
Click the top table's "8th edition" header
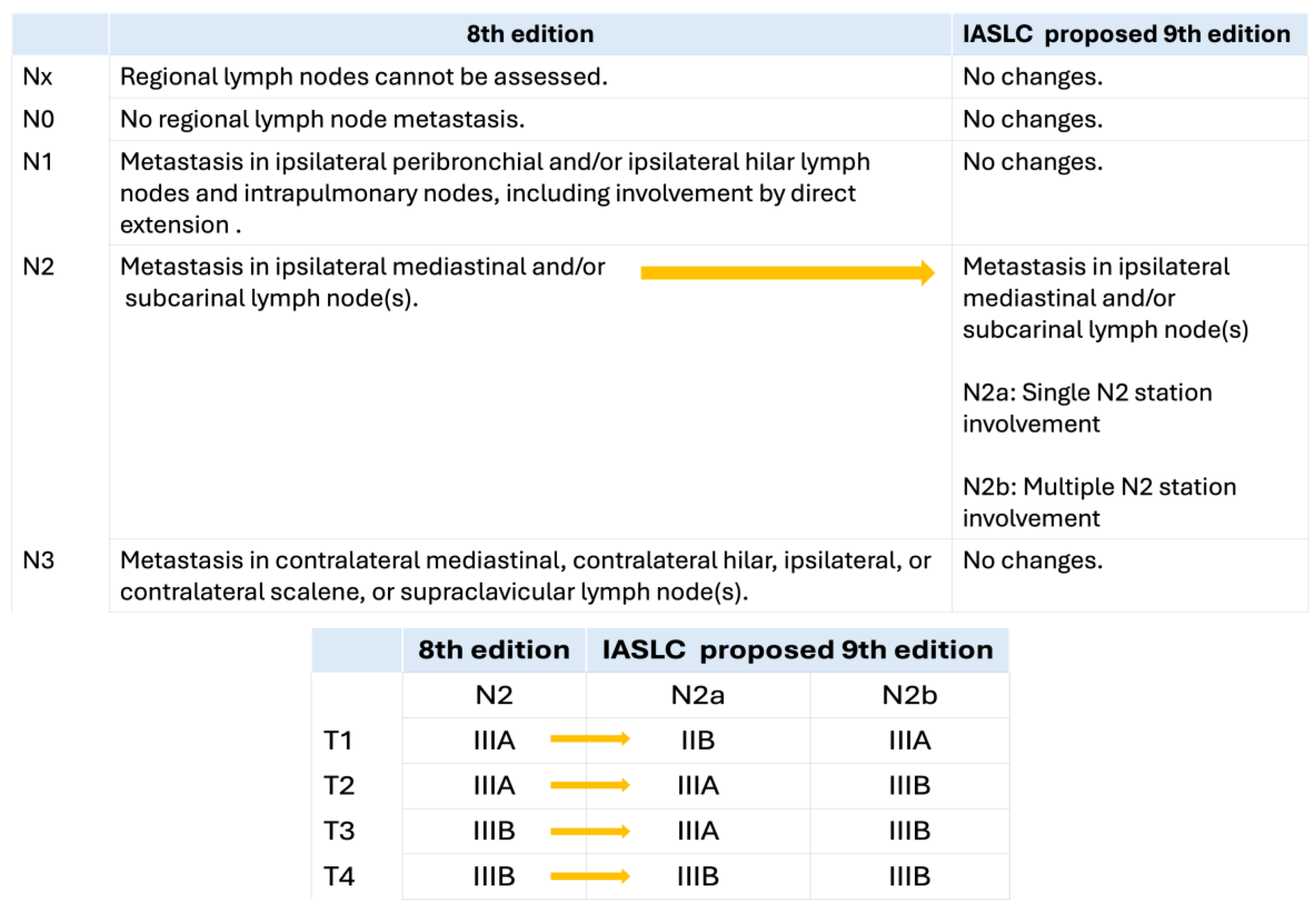(530, 34)
